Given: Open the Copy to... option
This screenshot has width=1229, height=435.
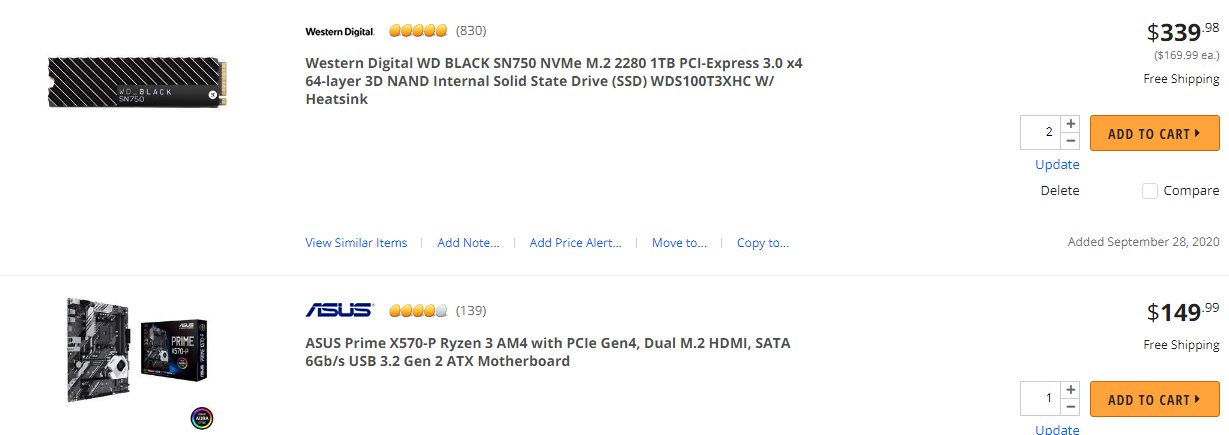Looking at the screenshot, I should click(x=763, y=243).
